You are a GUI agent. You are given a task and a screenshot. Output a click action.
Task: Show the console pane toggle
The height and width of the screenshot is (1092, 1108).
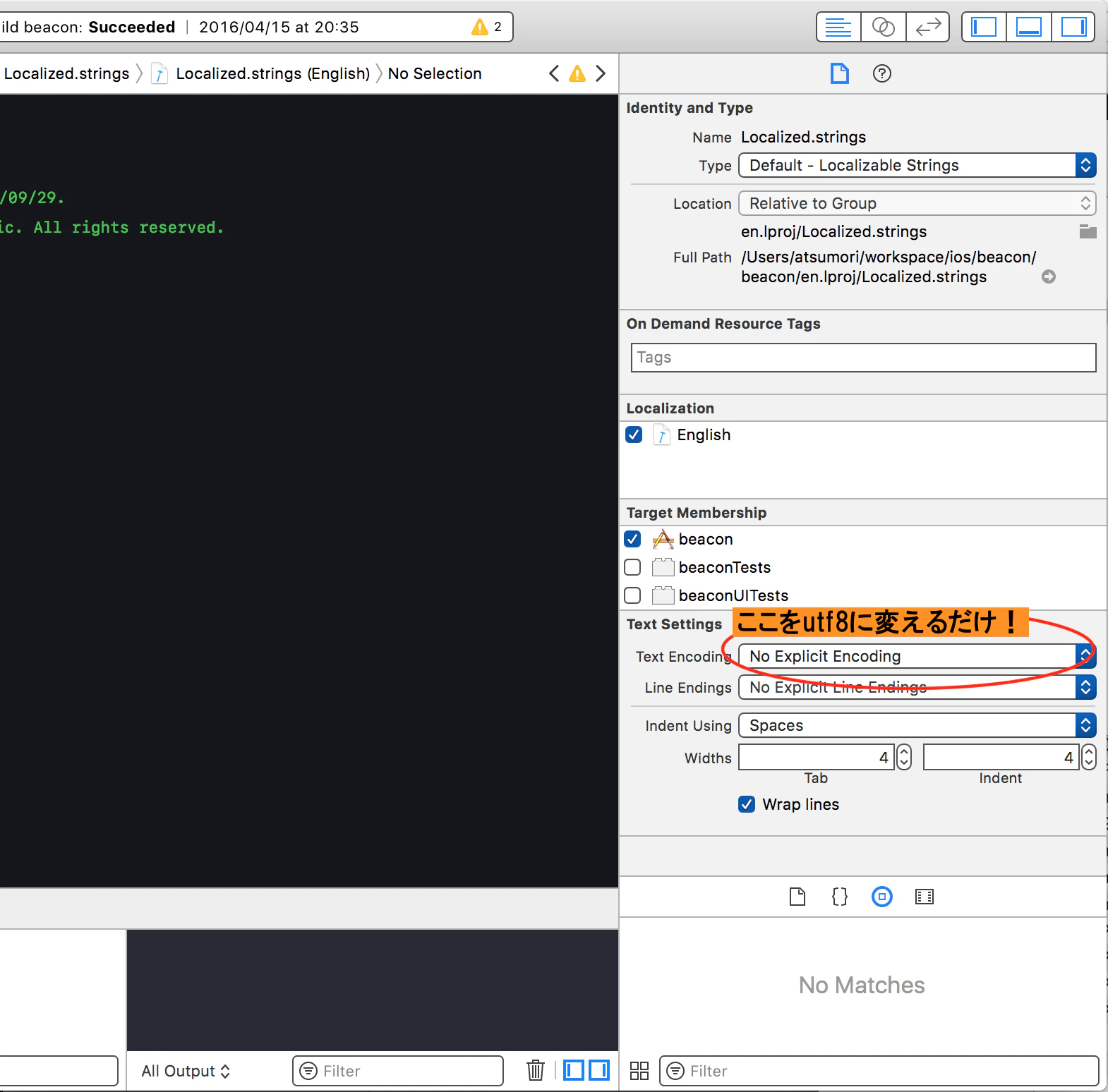point(599,1070)
